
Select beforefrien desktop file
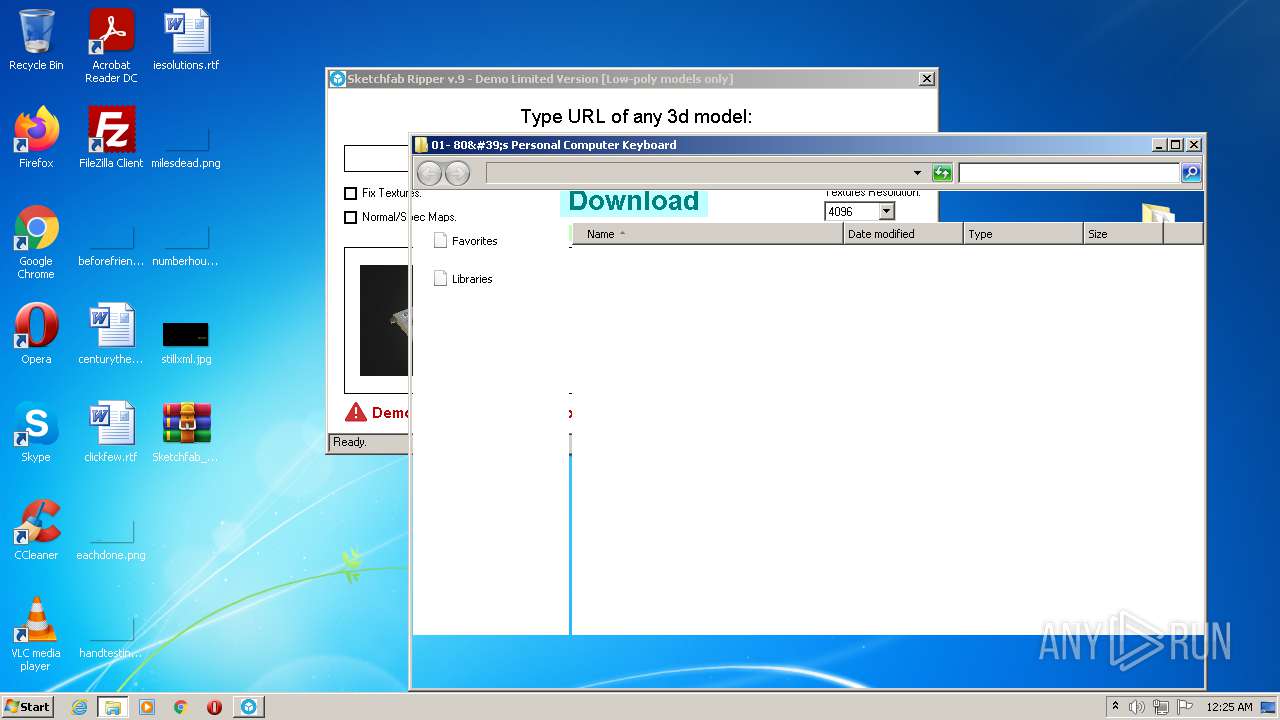111,246
